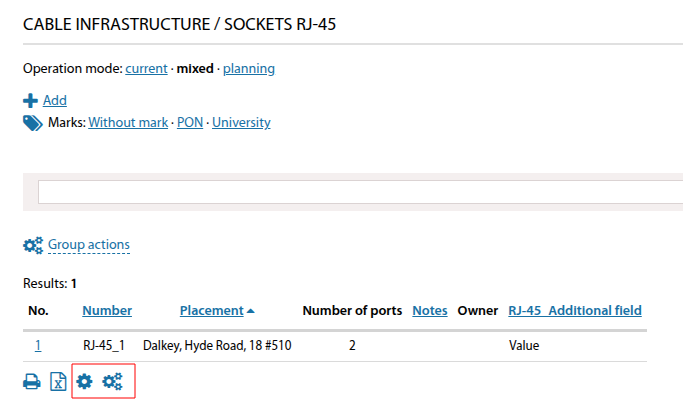Screen dimensions: 683x418
Task: Click the gears icon beside Group actions
Action: (33, 245)
